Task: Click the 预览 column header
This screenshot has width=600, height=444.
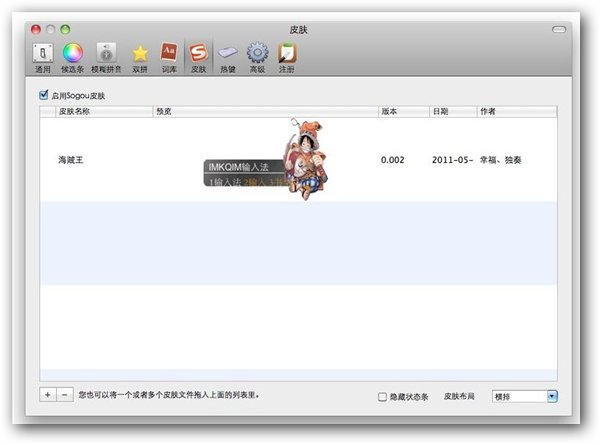Action: tap(266, 111)
